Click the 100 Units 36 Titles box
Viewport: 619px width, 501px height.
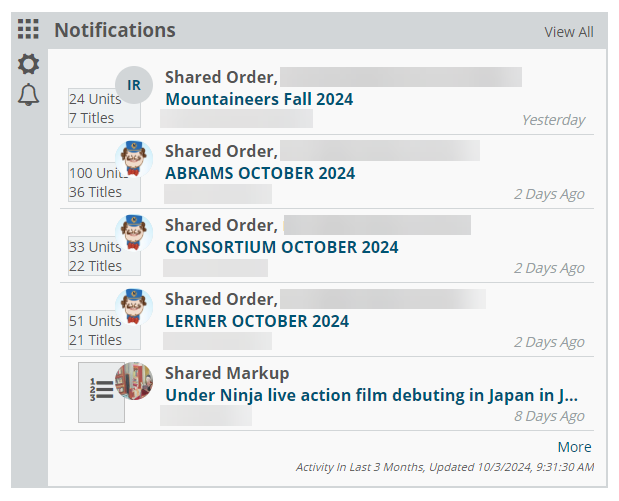[104, 182]
